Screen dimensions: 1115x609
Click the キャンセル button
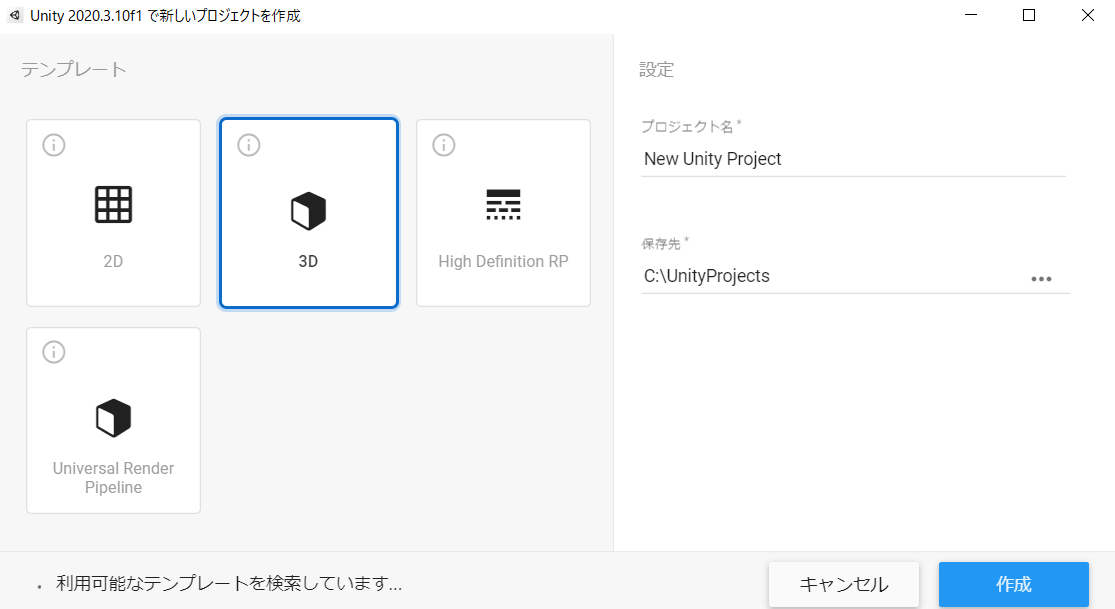[843, 584]
